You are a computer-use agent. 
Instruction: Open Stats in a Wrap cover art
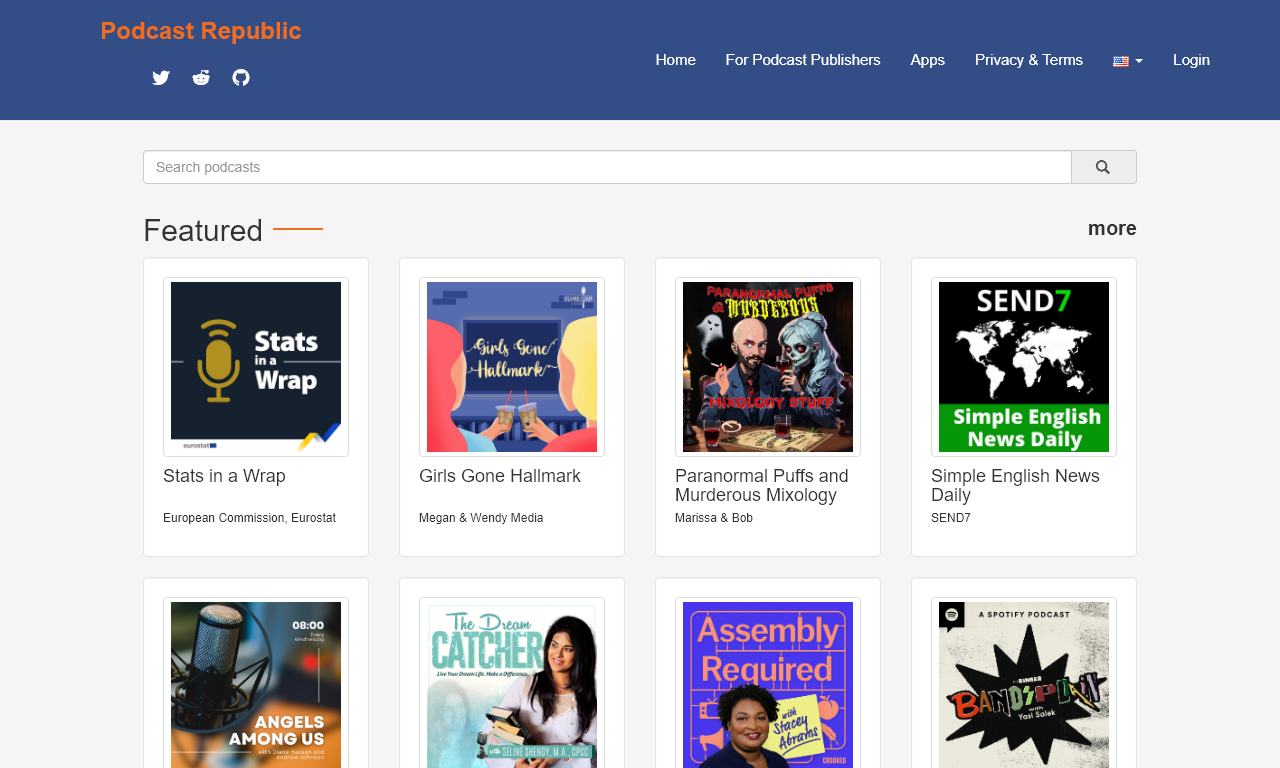click(256, 367)
